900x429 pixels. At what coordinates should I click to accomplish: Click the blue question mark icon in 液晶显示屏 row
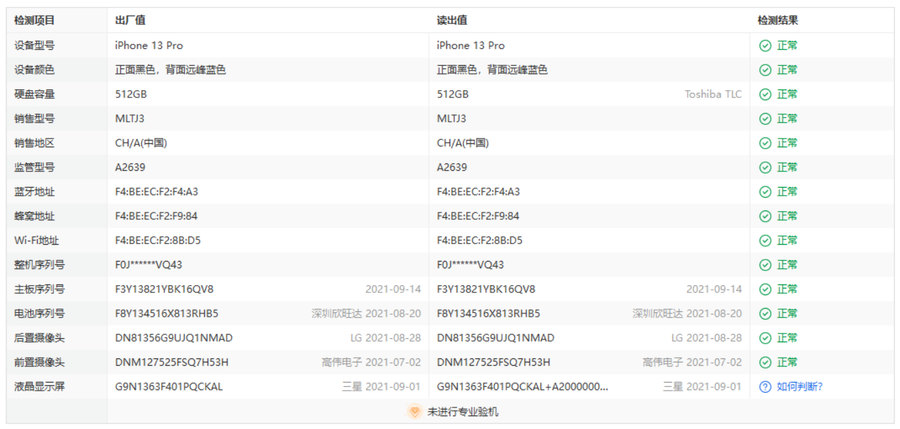(x=765, y=387)
